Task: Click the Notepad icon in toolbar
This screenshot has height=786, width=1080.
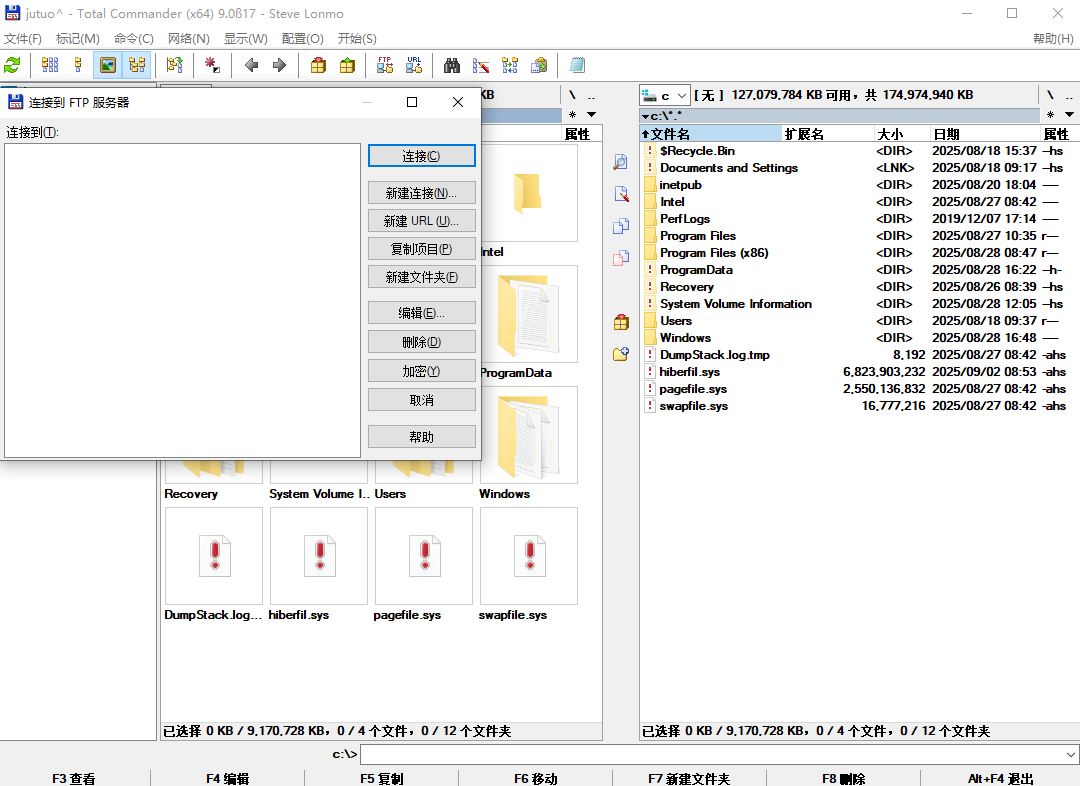Action: pyautogui.click(x=577, y=65)
